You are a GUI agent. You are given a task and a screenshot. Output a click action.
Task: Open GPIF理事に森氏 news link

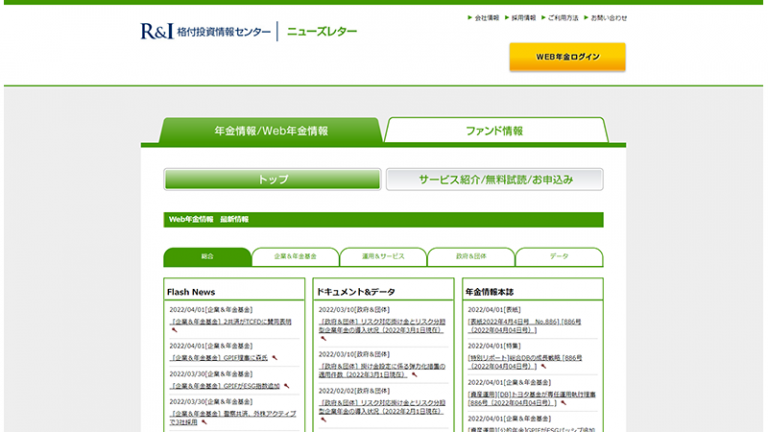tap(219, 358)
